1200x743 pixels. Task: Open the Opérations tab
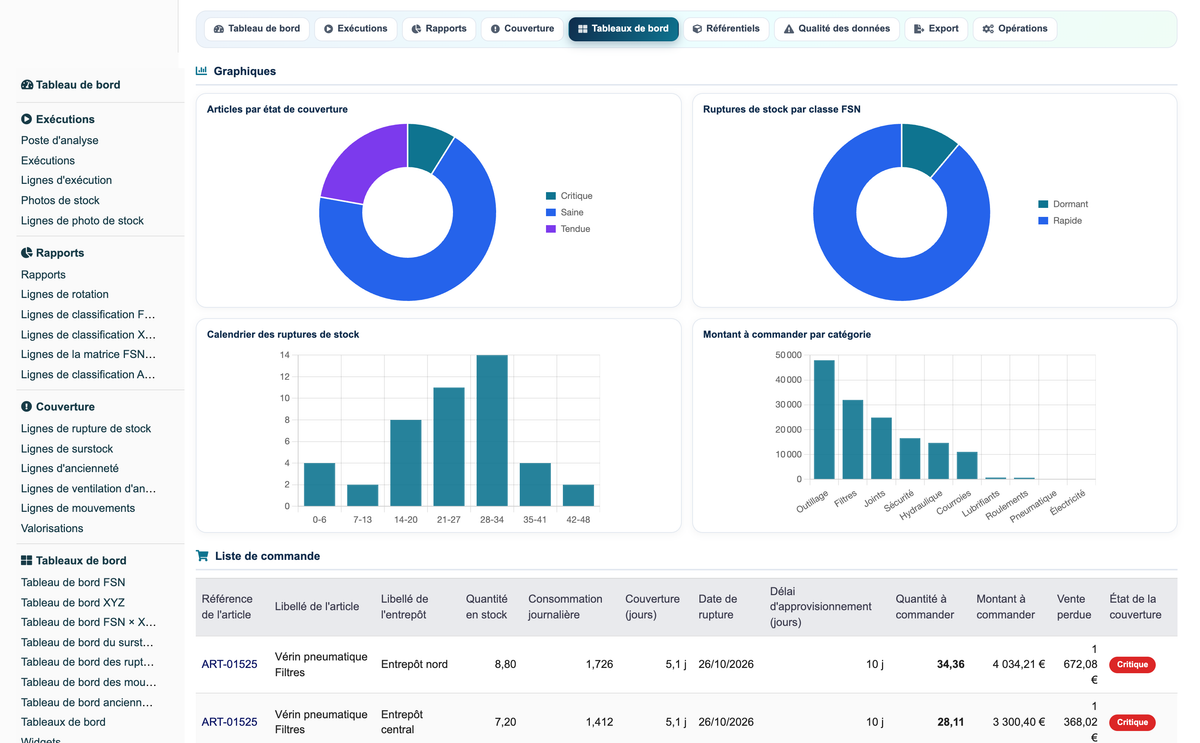coord(1015,29)
